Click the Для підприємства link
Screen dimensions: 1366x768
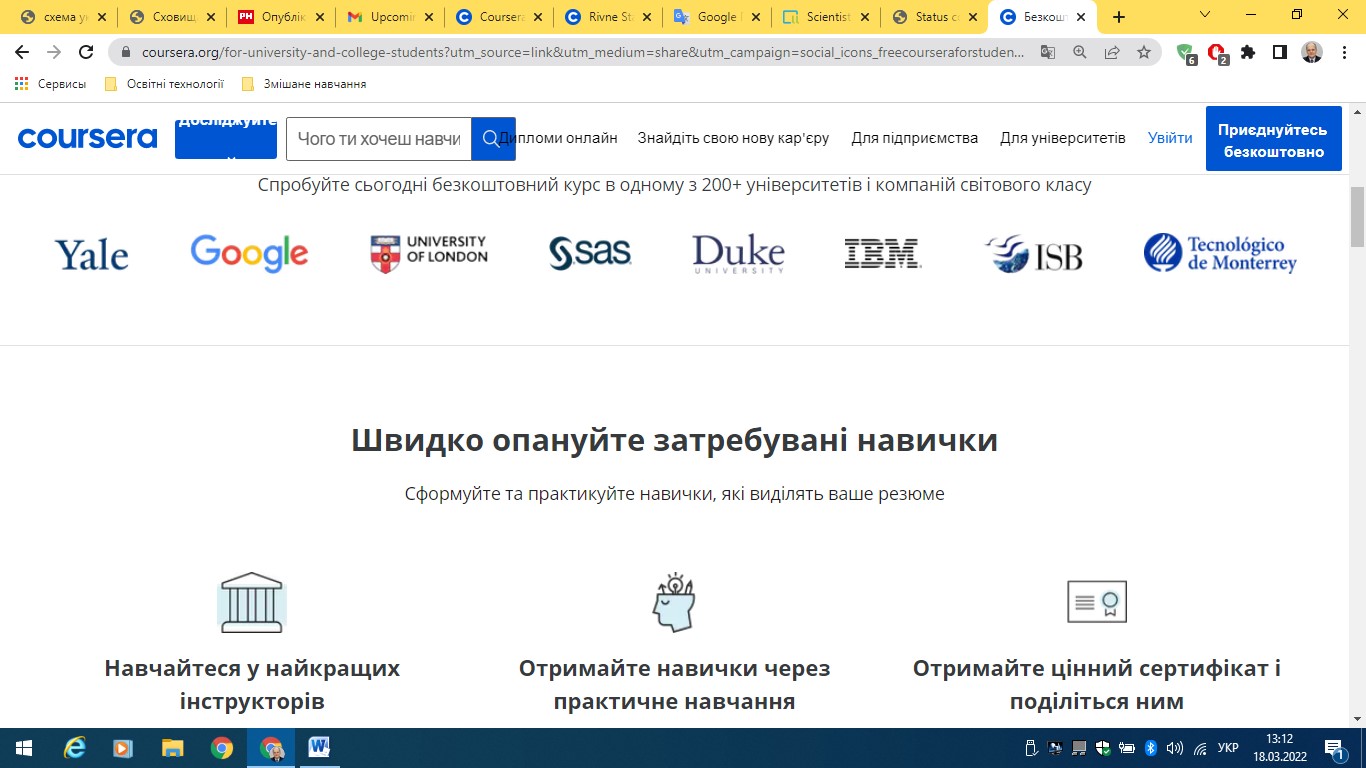pyautogui.click(x=914, y=138)
